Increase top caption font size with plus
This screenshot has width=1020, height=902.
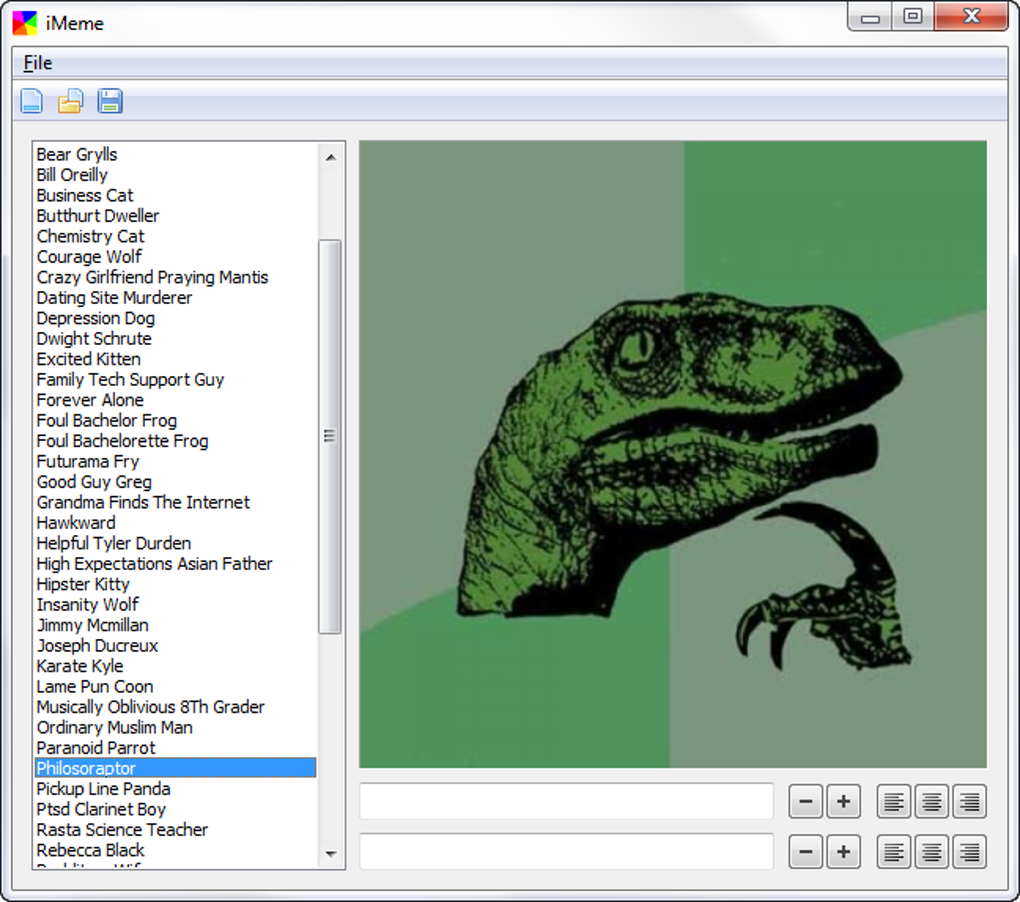coord(843,801)
